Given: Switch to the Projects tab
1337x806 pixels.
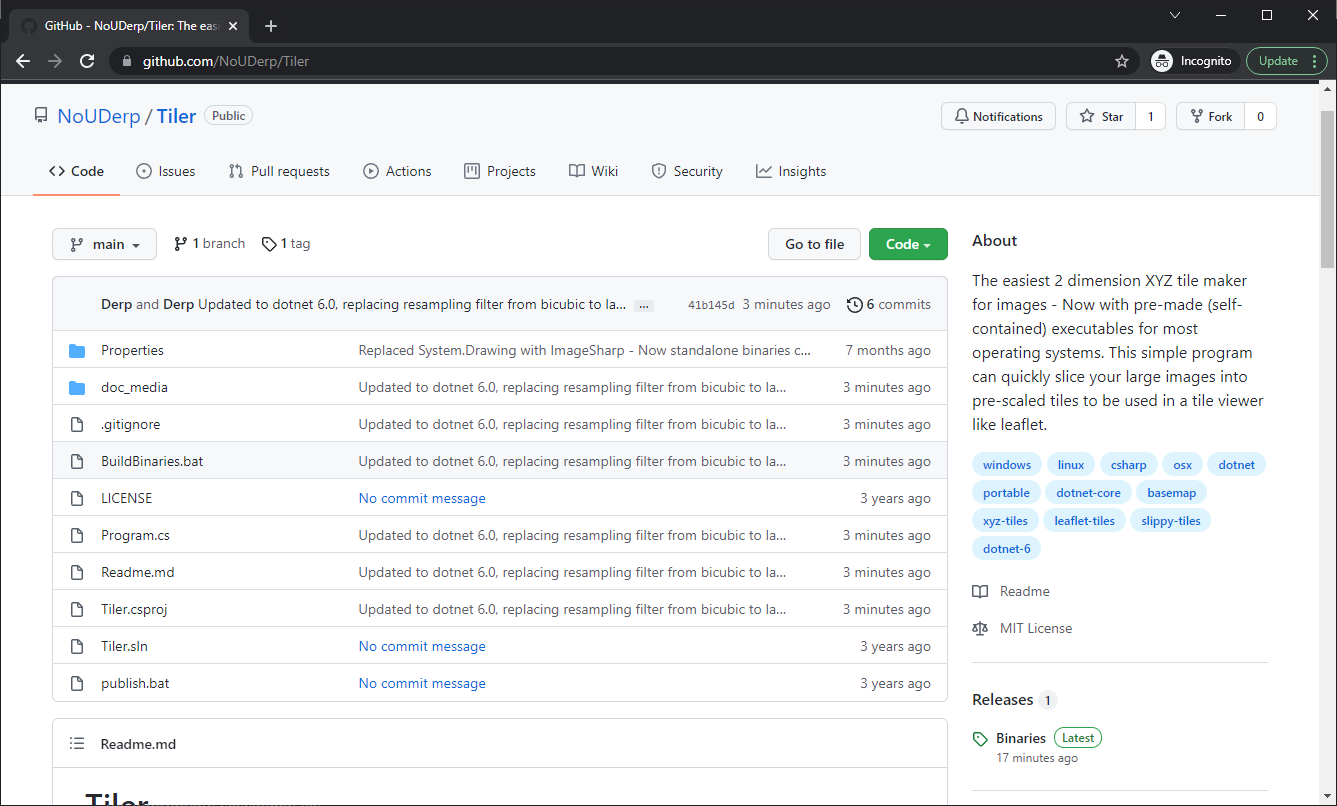Looking at the screenshot, I should (500, 171).
